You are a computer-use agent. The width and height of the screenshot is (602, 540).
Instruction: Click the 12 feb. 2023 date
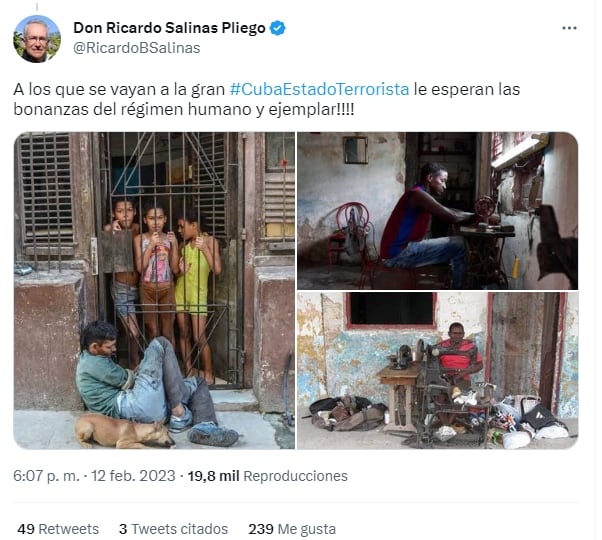click(x=133, y=476)
